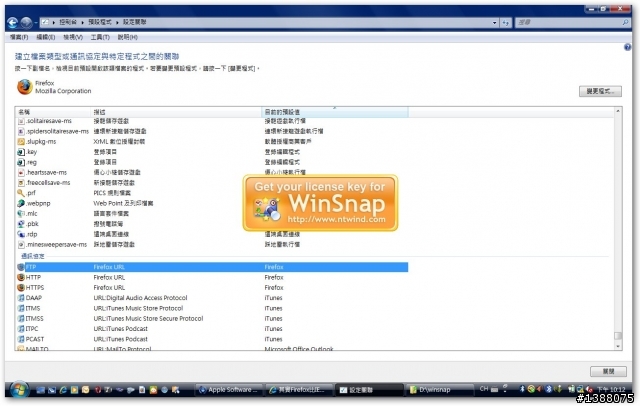
Task: Open the 檔案(F) menu
Action: (x=19, y=37)
